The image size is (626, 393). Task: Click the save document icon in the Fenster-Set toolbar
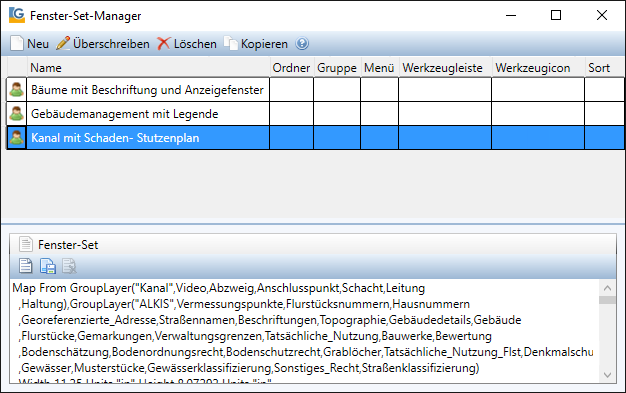pos(48,266)
